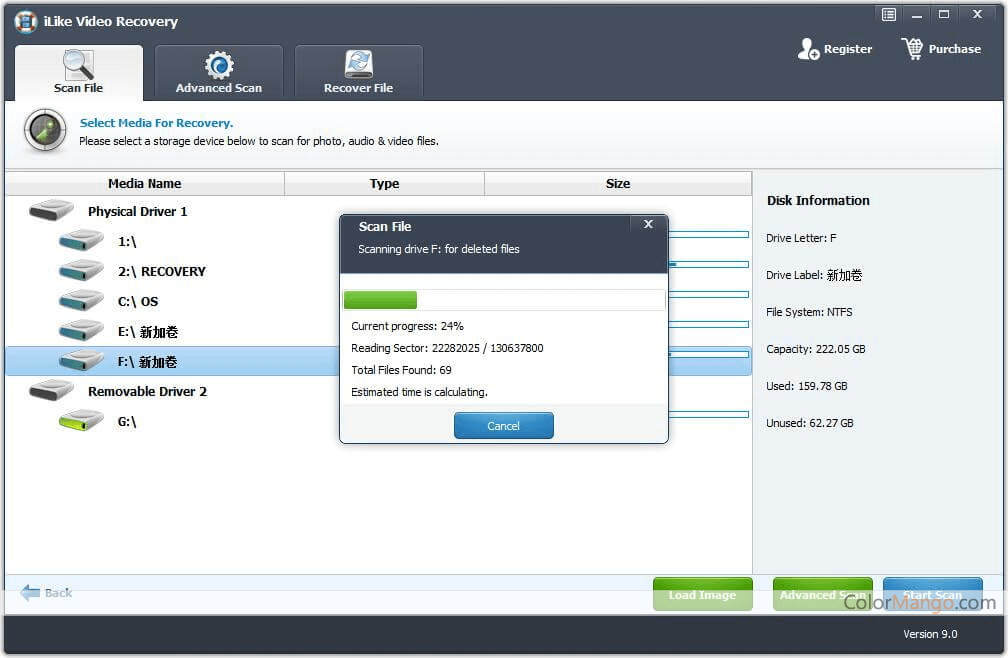The width and height of the screenshot is (1008, 658).
Task: Click 'Used: 159.78 GB' text
Action: [807, 386]
